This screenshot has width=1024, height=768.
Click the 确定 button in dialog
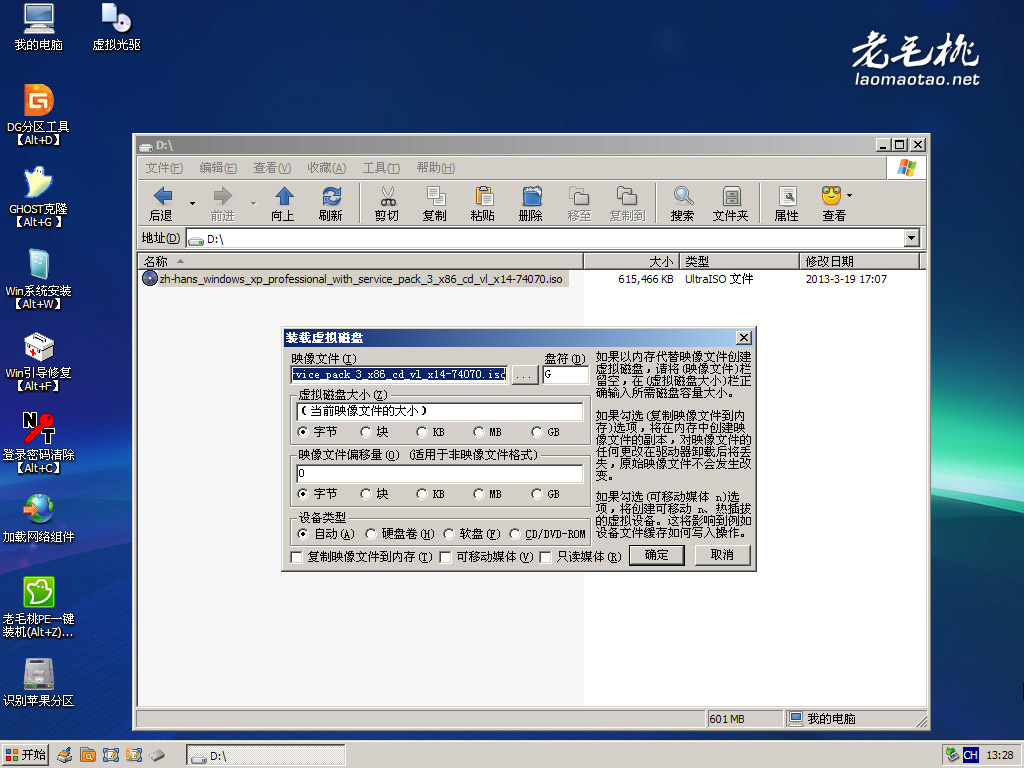656,555
